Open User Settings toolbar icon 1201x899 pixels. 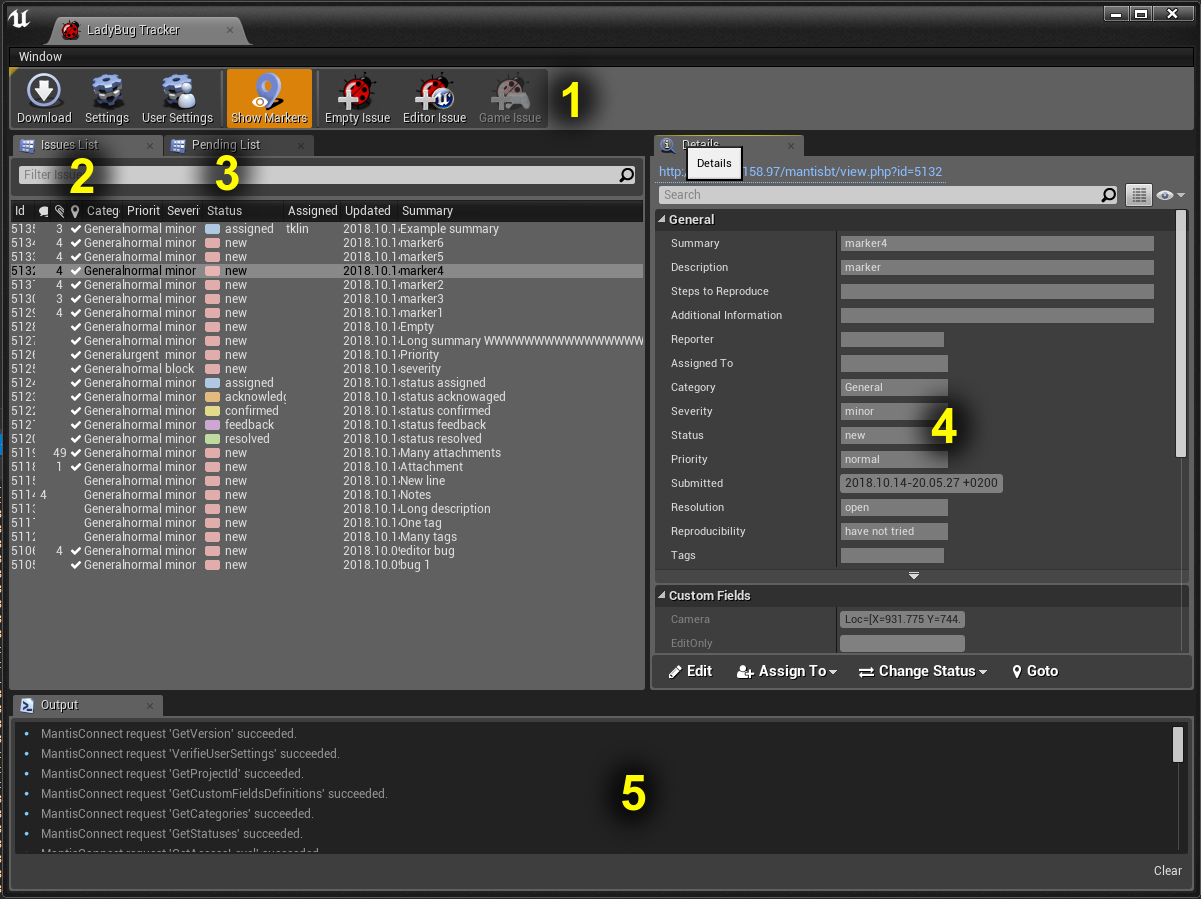tap(177, 98)
